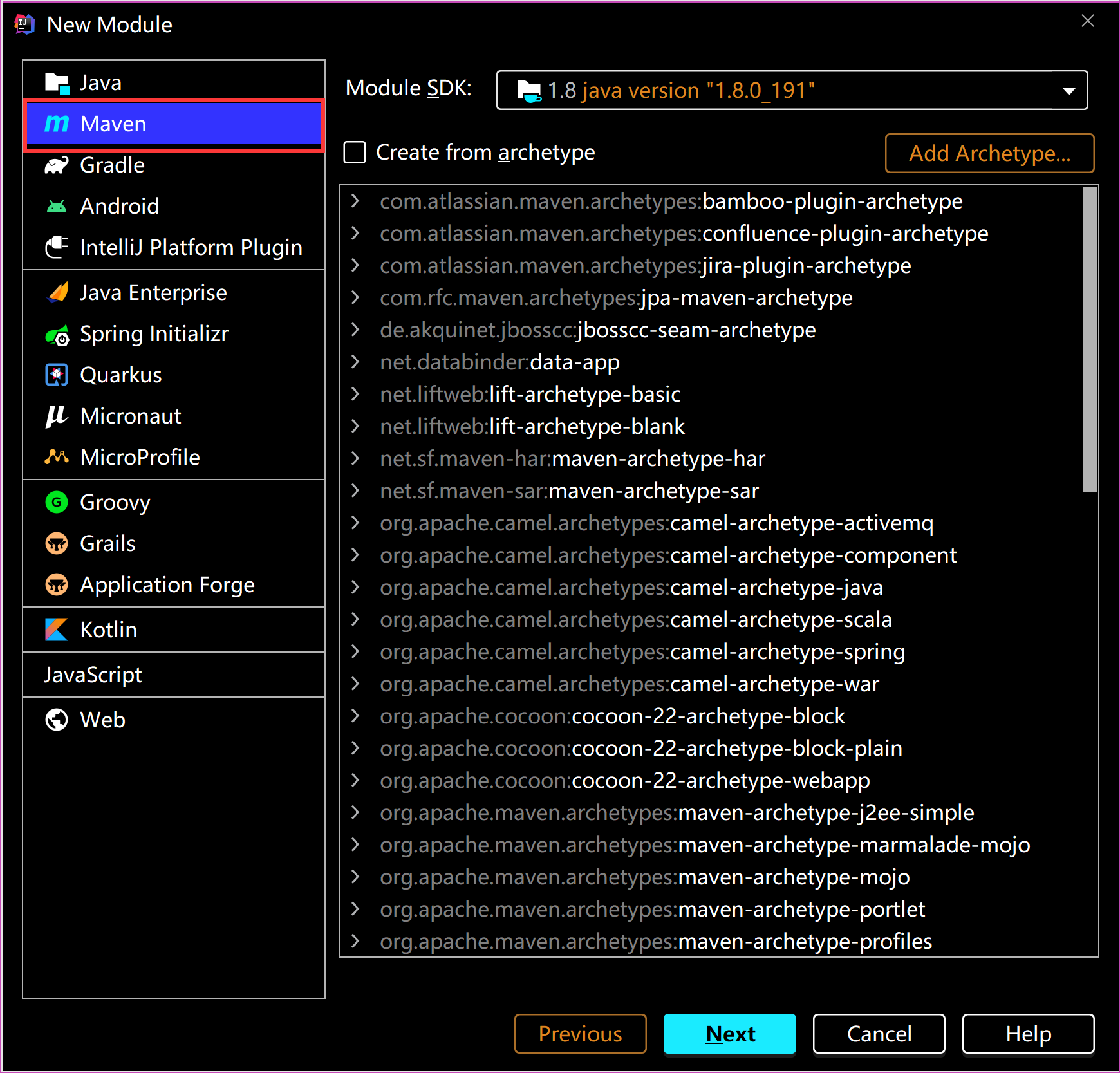Click the Next button
Image resolution: width=1120 pixels, height=1073 pixels.
point(730,1034)
